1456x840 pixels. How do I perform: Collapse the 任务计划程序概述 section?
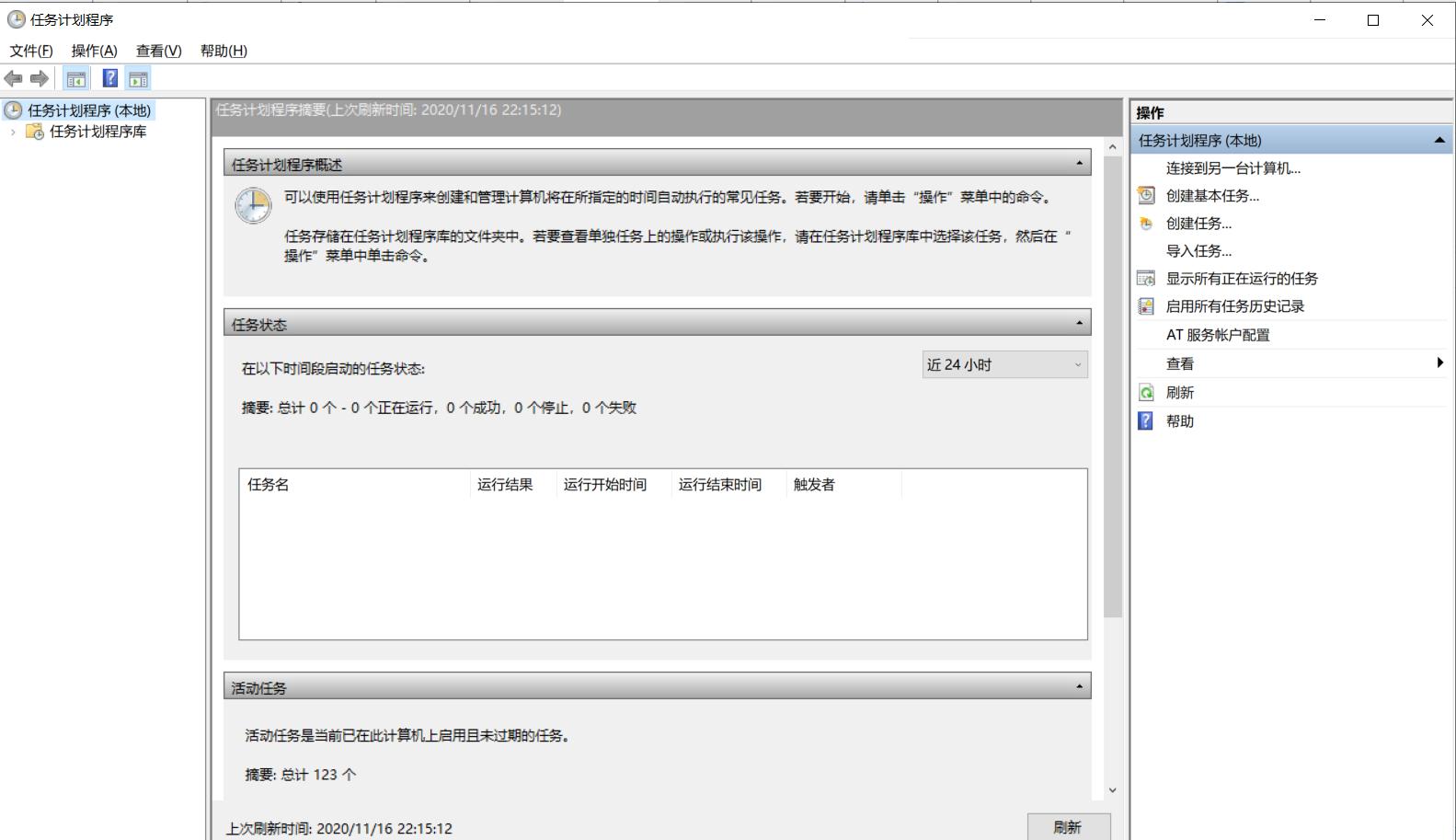[x=1080, y=164]
